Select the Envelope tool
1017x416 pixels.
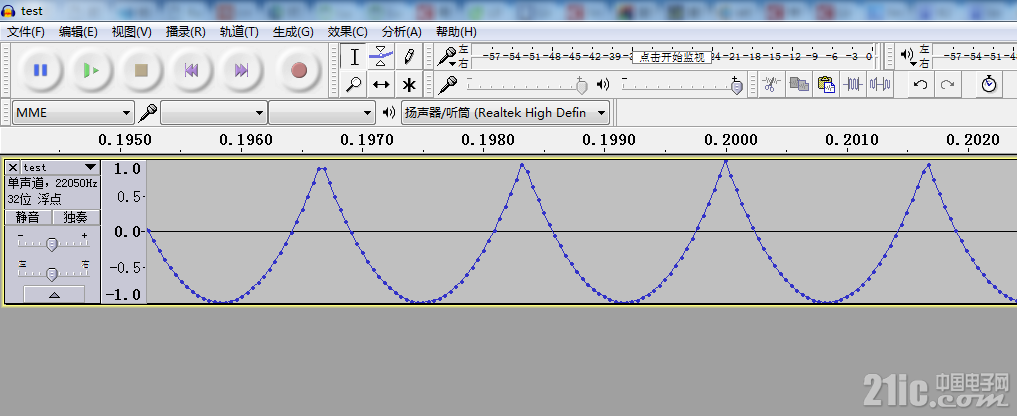381,57
